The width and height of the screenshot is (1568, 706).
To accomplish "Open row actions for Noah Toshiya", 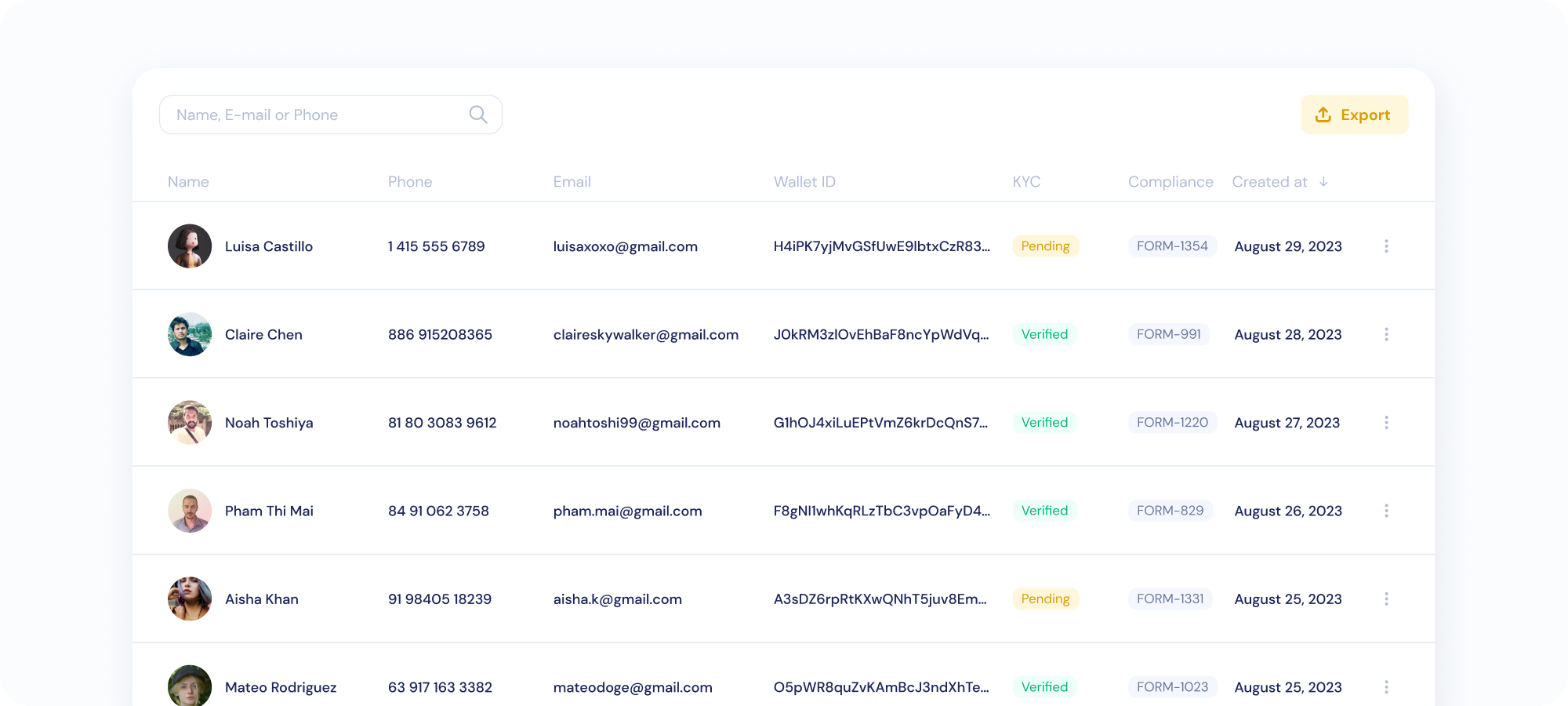I will pos(1386,423).
